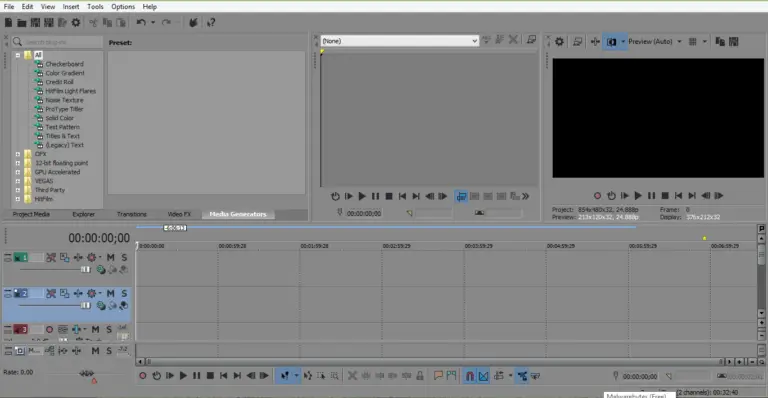The height and width of the screenshot is (398, 768).
Task: Switch to the Explorer tab
Action: tap(83, 214)
